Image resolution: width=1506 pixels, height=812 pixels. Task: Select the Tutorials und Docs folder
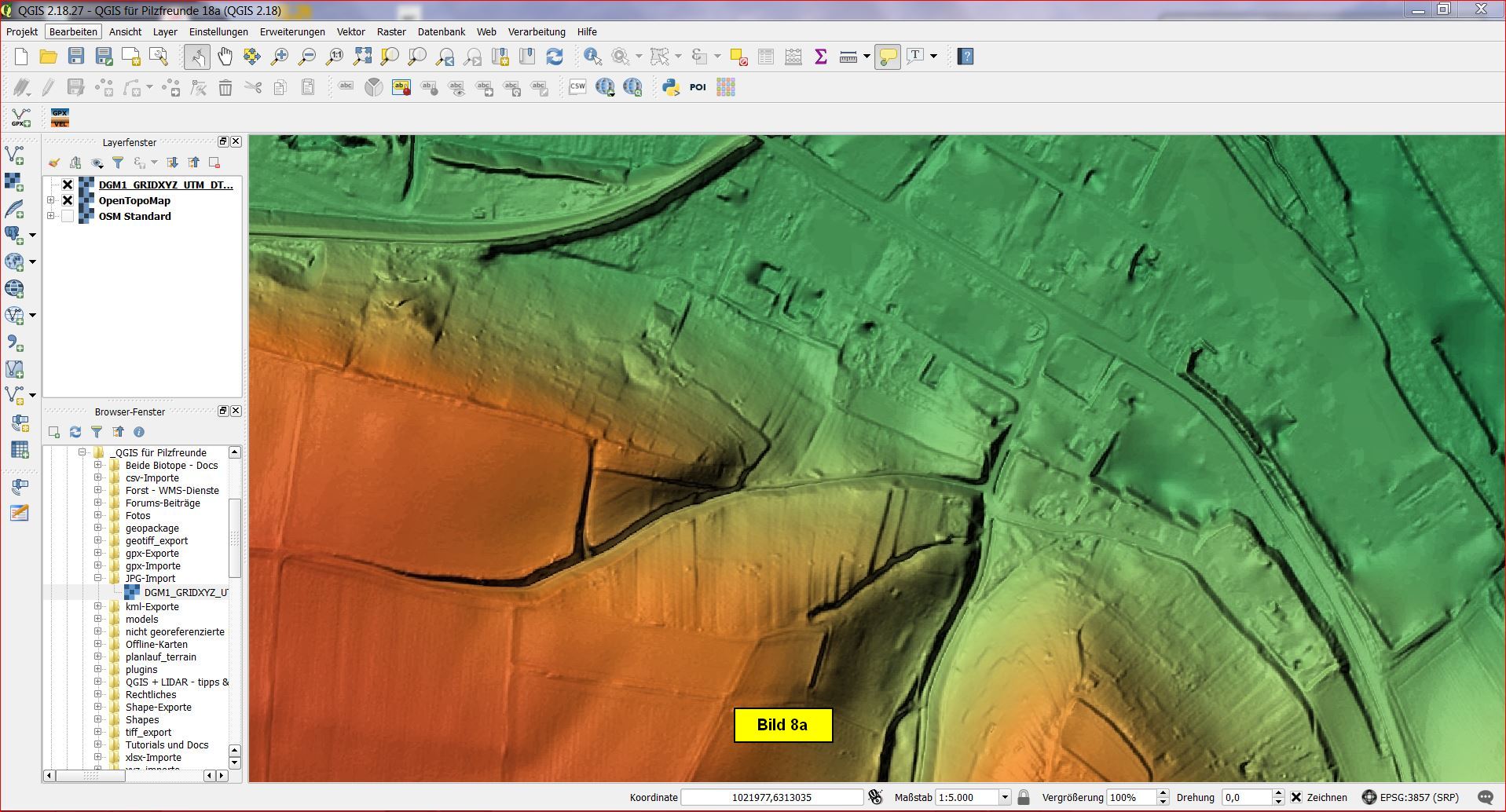click(x=167, y=744)
